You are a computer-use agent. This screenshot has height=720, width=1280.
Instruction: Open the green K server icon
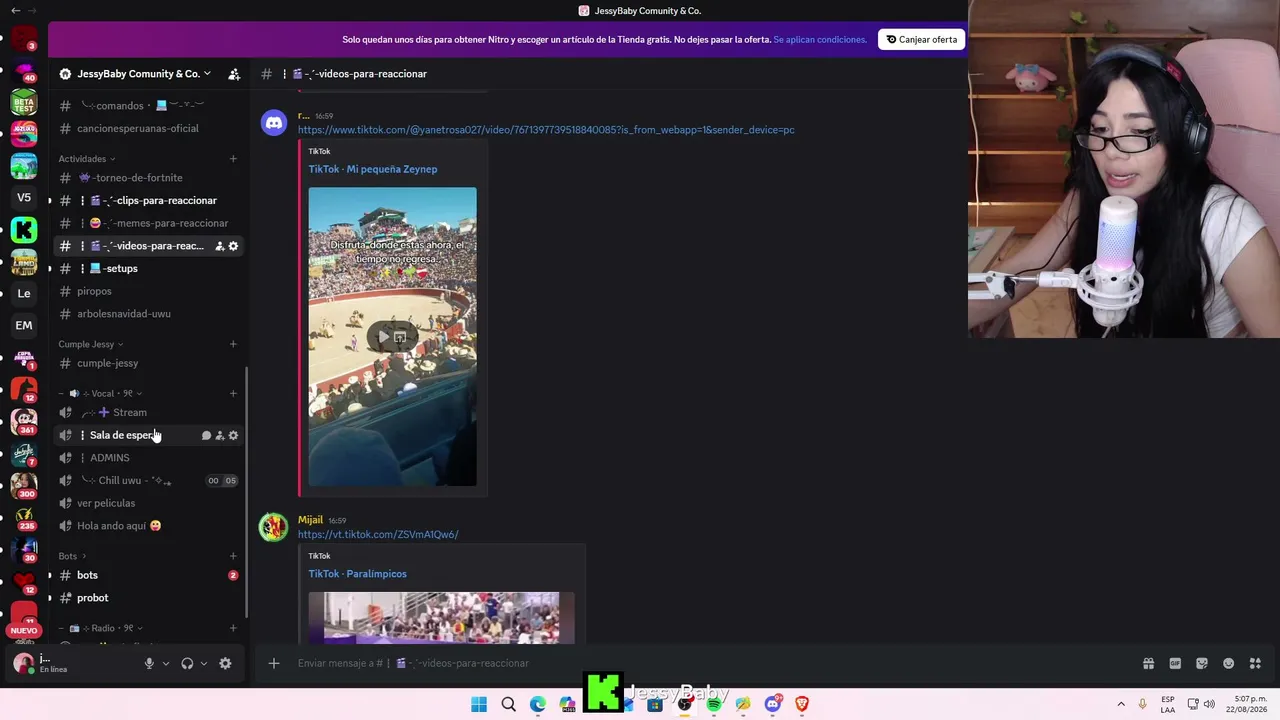tap(24, 230)
